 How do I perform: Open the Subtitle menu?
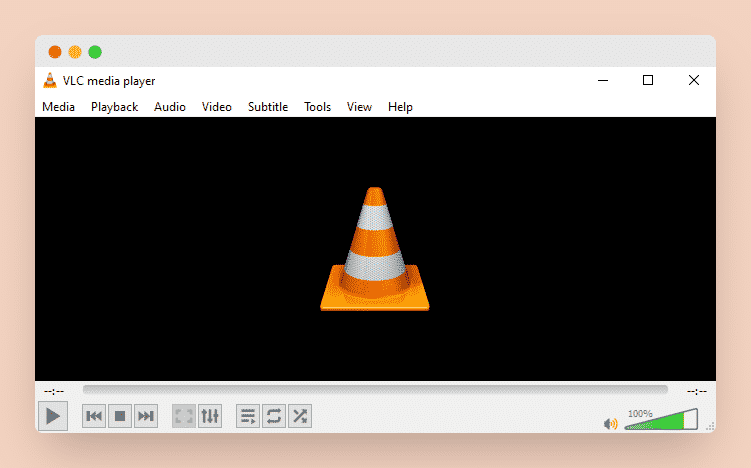[x=268, y=107]
